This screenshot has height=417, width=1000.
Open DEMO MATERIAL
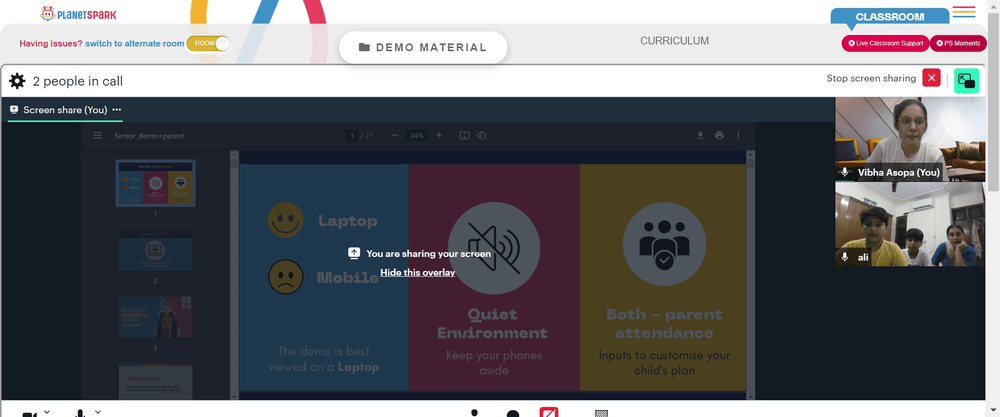click(x=423, y=47)
